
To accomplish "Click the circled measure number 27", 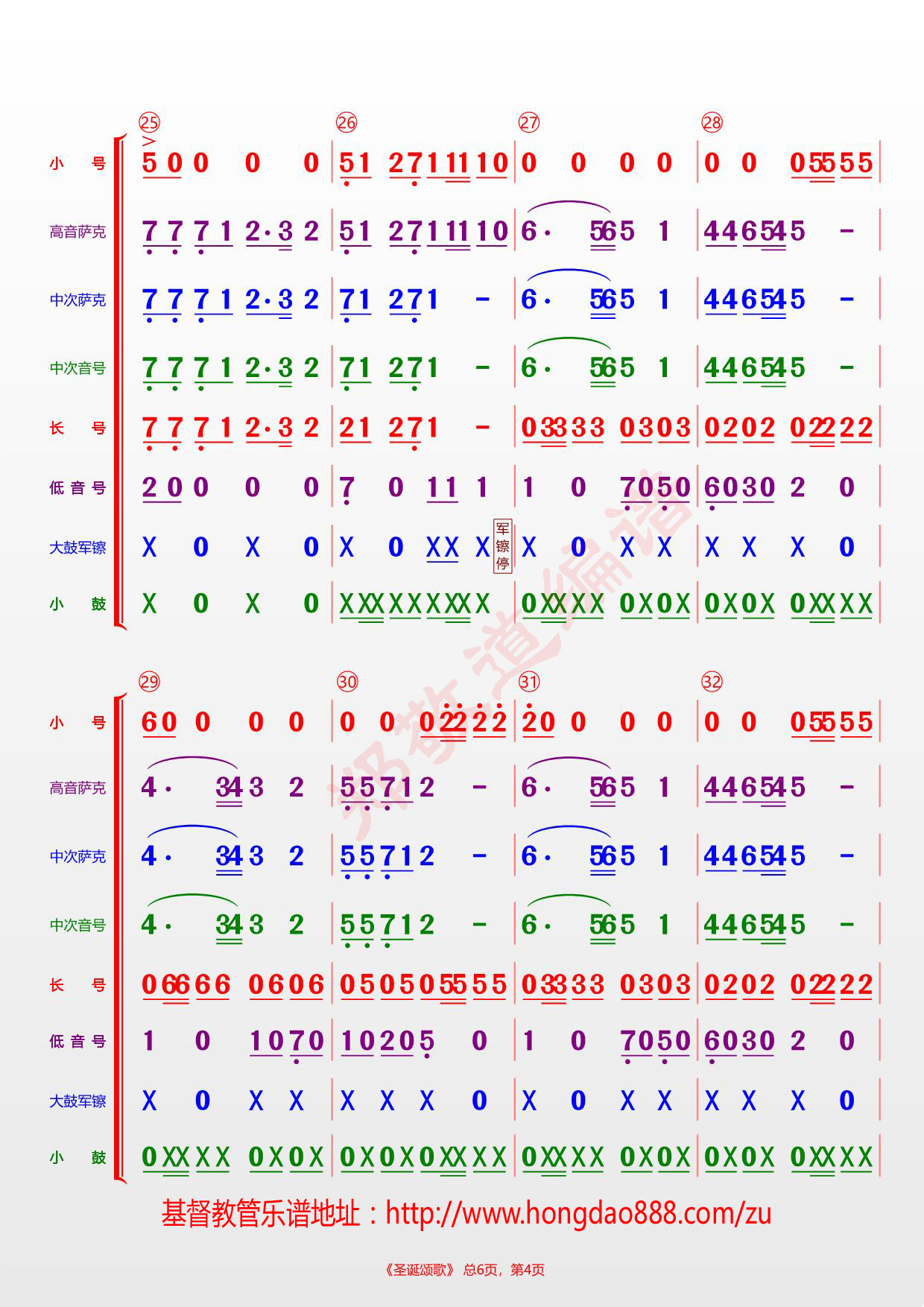I will coord(528,123).
